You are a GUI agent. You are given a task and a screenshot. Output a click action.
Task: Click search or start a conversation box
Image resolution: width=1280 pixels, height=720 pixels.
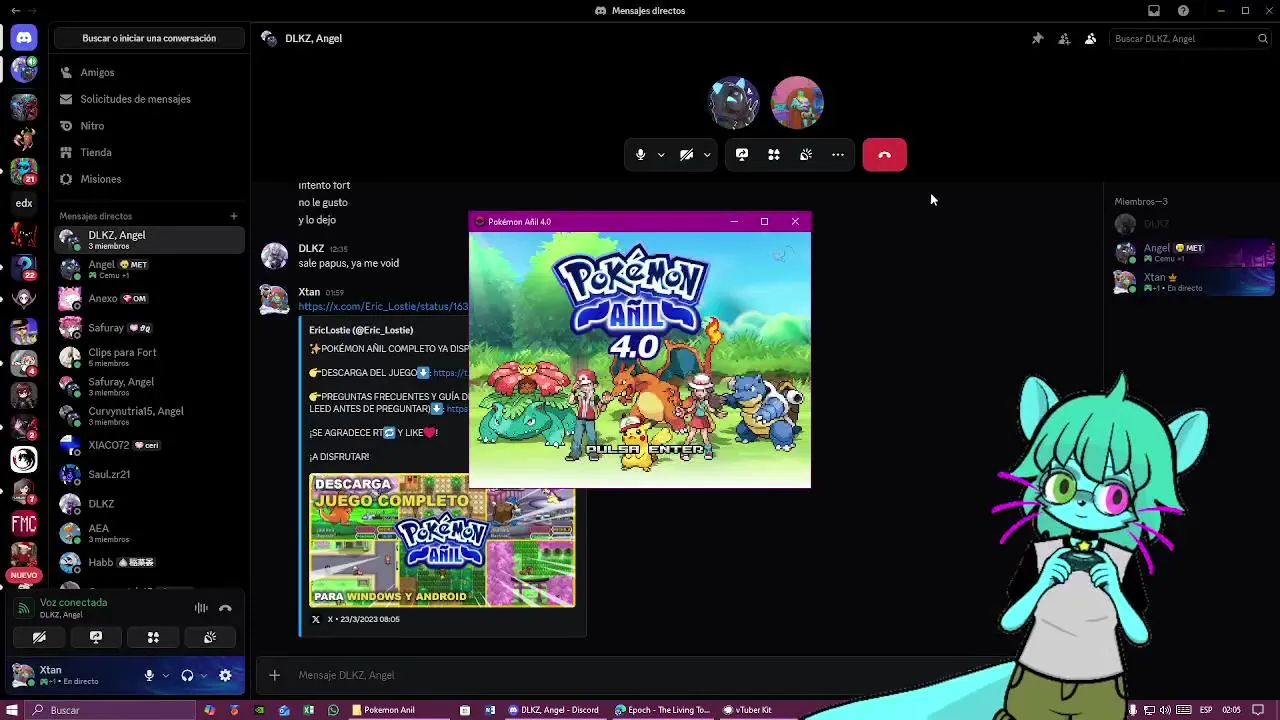149,38
